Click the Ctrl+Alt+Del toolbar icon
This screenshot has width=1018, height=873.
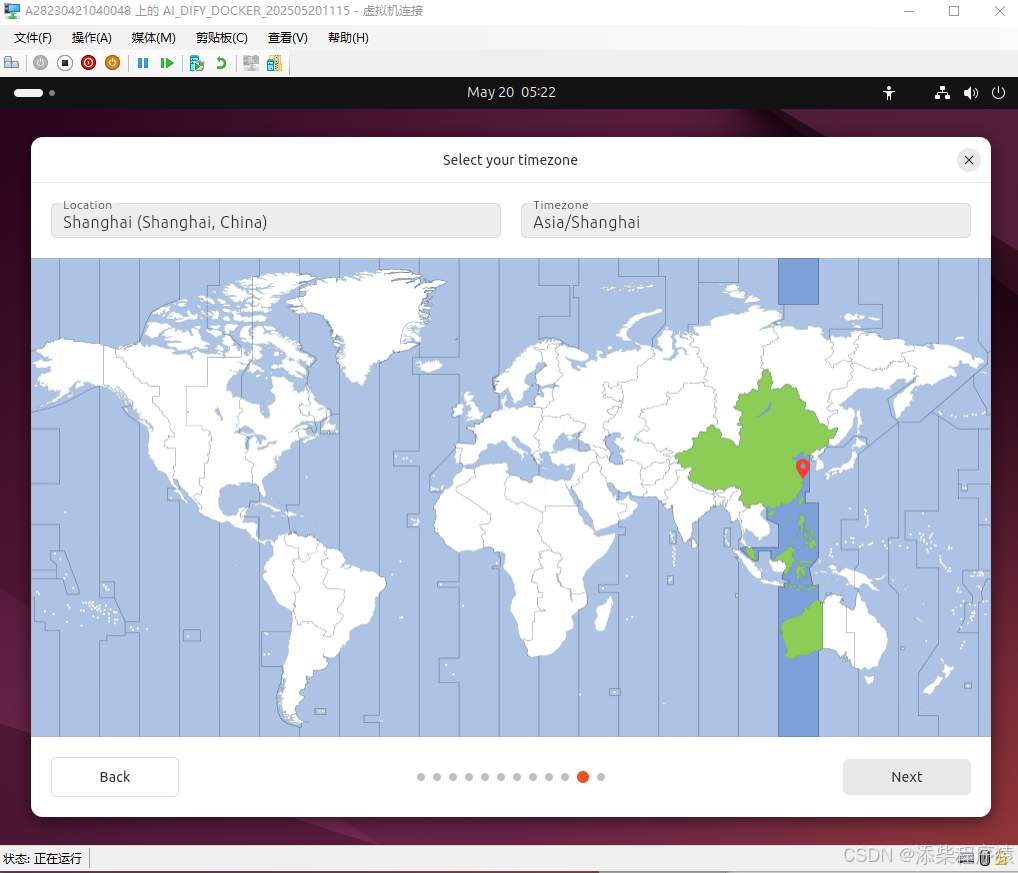pyautogui.click(x=12, y=63)
